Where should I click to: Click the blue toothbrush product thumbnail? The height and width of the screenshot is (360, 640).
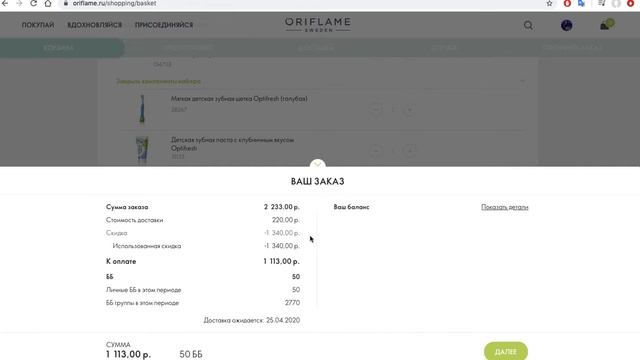click(x=142, y=109)
